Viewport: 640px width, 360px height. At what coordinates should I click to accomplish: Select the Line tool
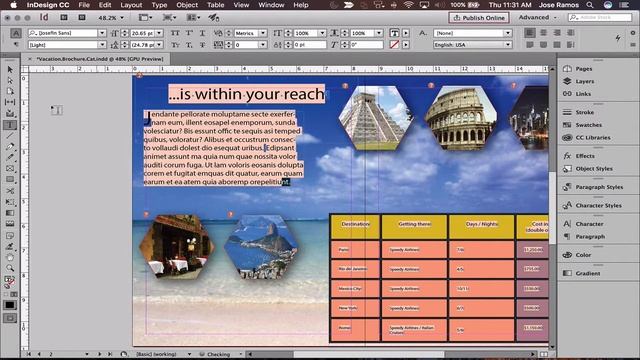pos(10,136)
